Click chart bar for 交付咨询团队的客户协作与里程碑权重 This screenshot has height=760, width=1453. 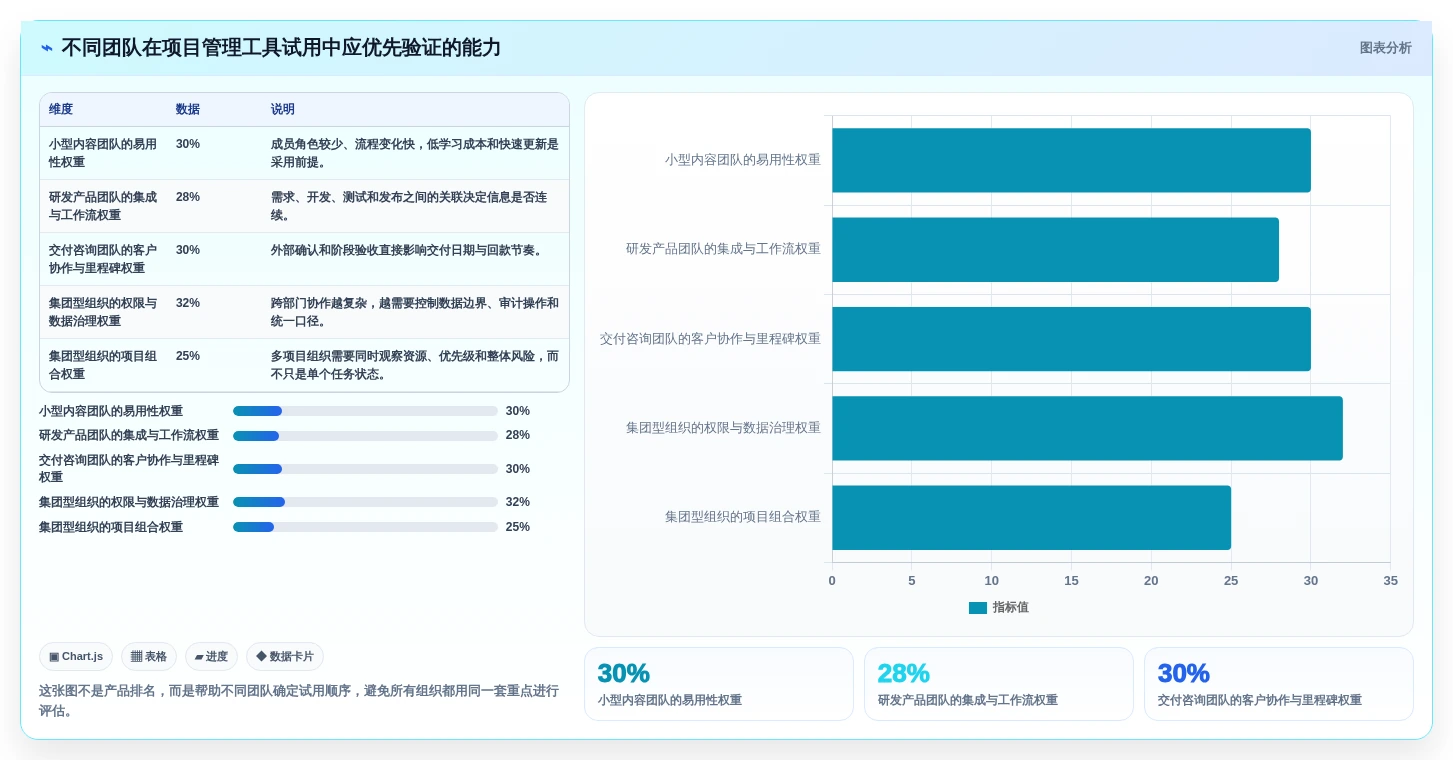click(1071, 339)
